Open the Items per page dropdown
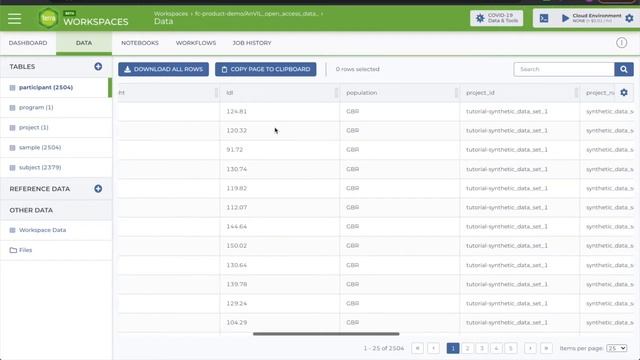 [616, 348]
